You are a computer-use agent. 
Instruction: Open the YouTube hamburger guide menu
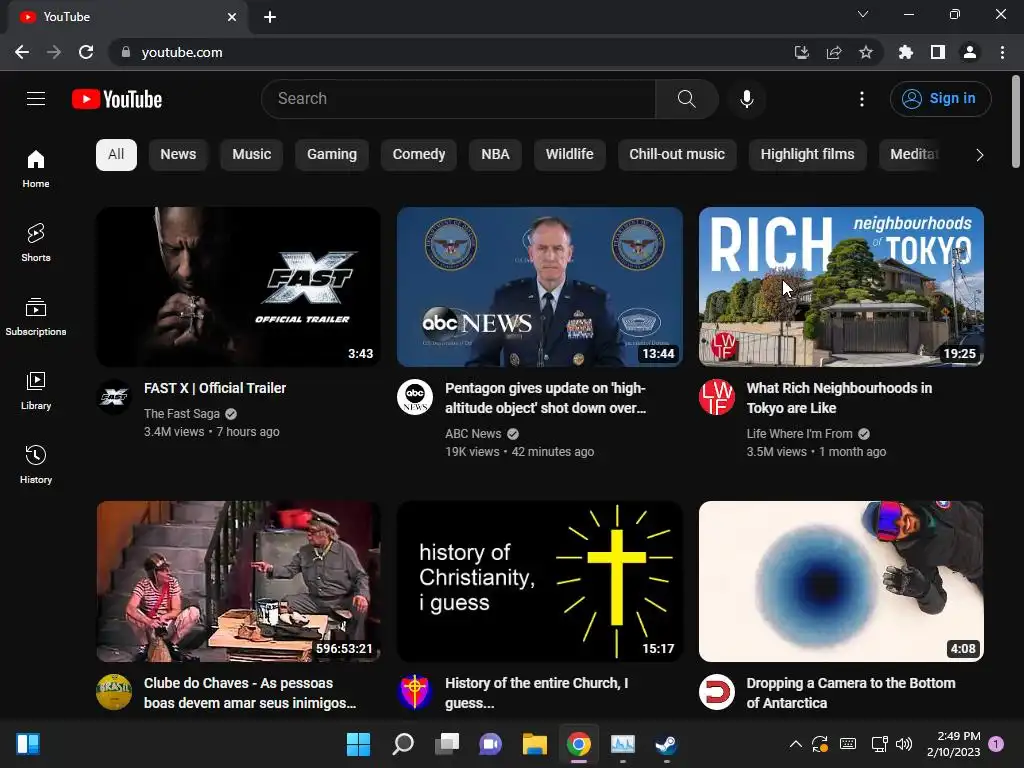pyautogui.click(x=36, y=99)
